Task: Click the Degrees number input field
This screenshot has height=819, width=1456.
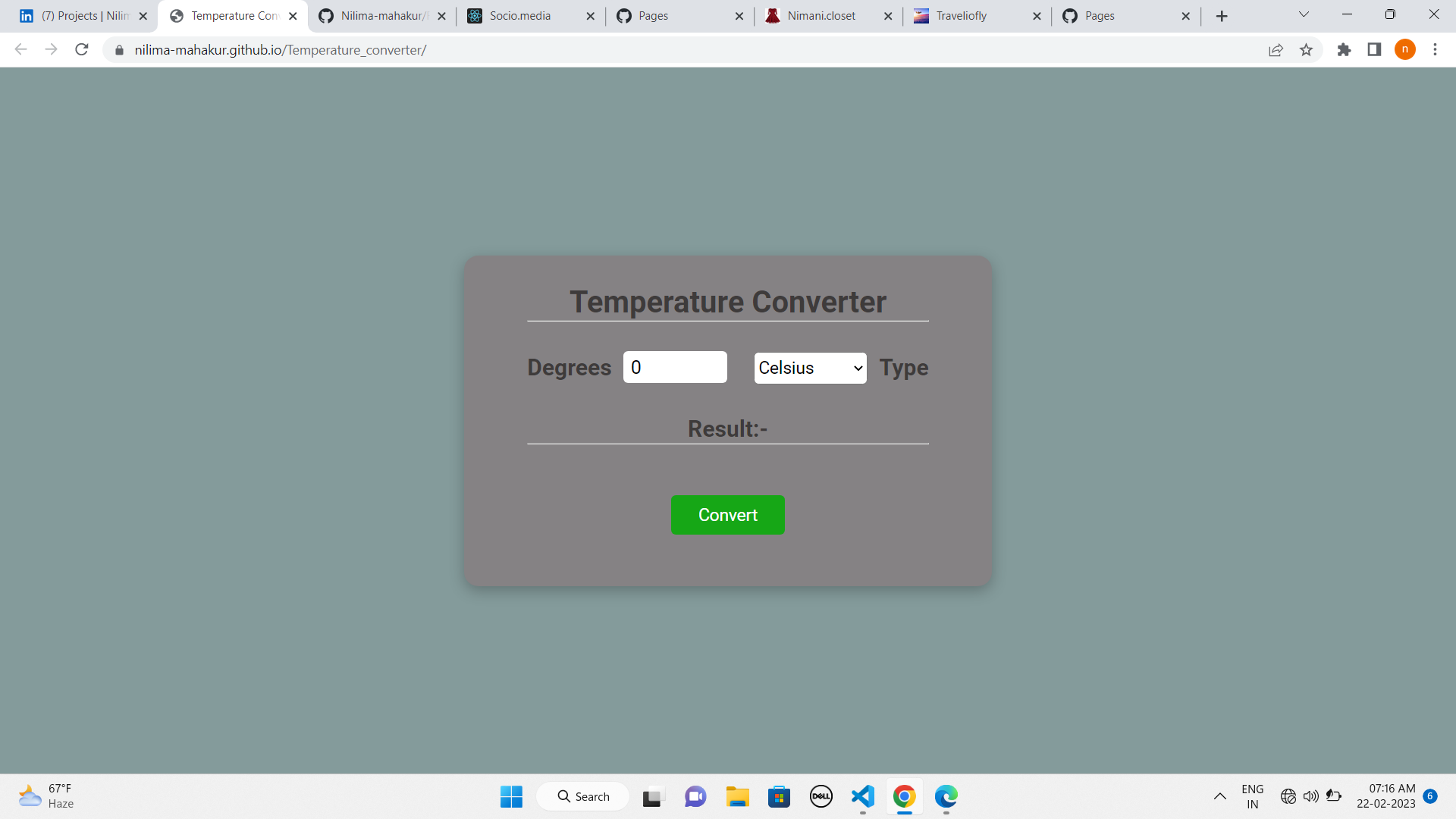Action: (675, 367)
